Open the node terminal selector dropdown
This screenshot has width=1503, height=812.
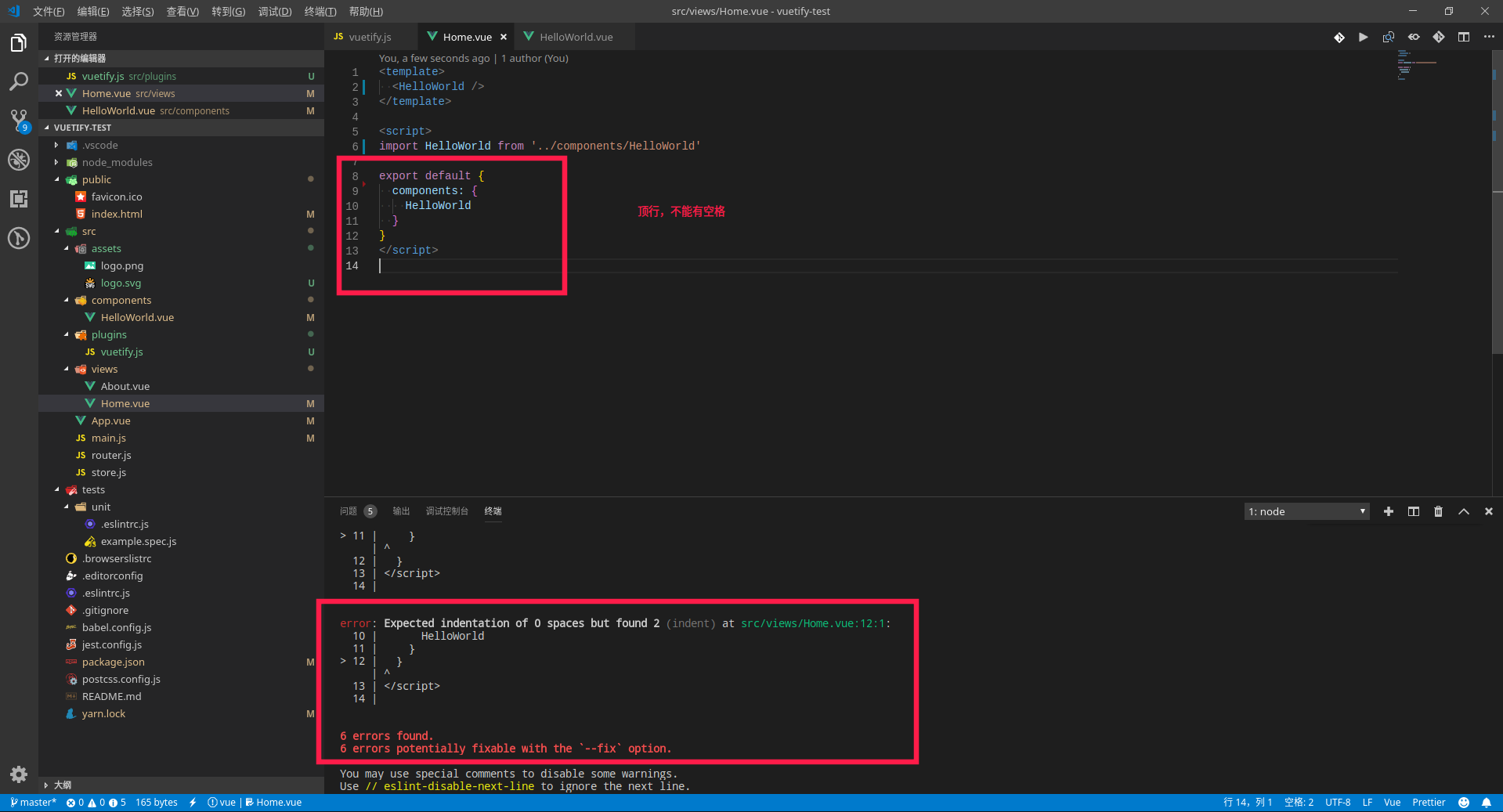point(1306,511)
